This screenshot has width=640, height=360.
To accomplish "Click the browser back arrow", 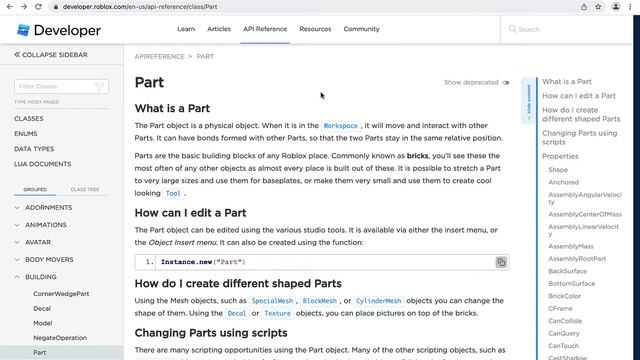I will [x=10, y=7].
